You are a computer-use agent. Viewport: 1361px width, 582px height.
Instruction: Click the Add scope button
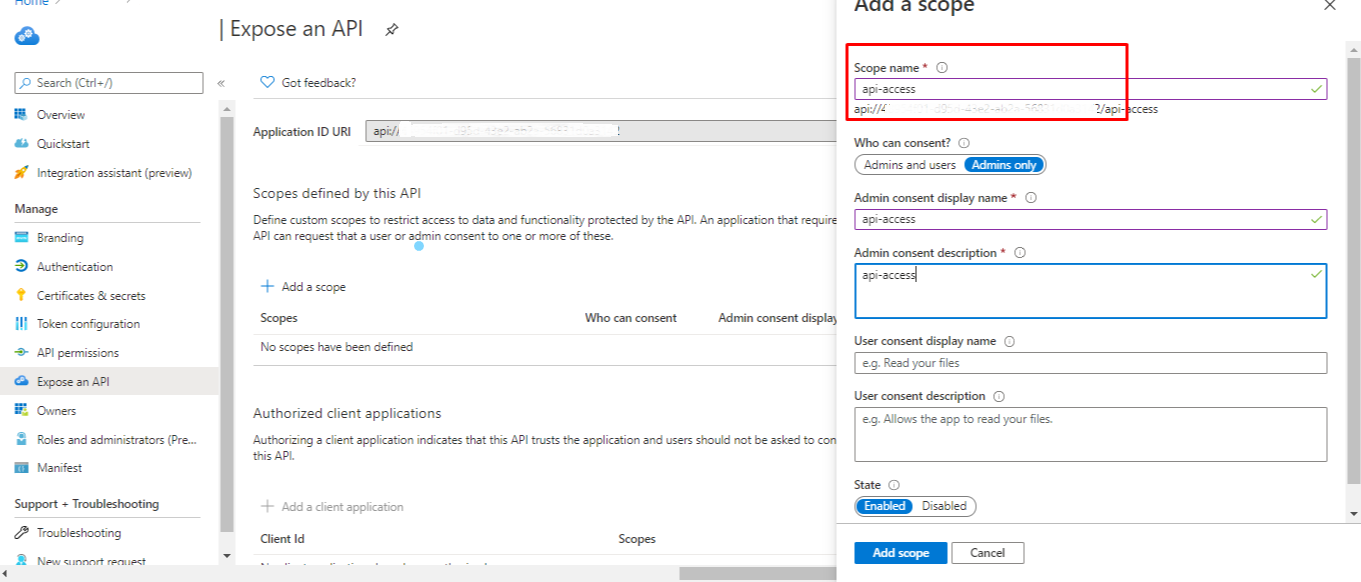point(900,553)
